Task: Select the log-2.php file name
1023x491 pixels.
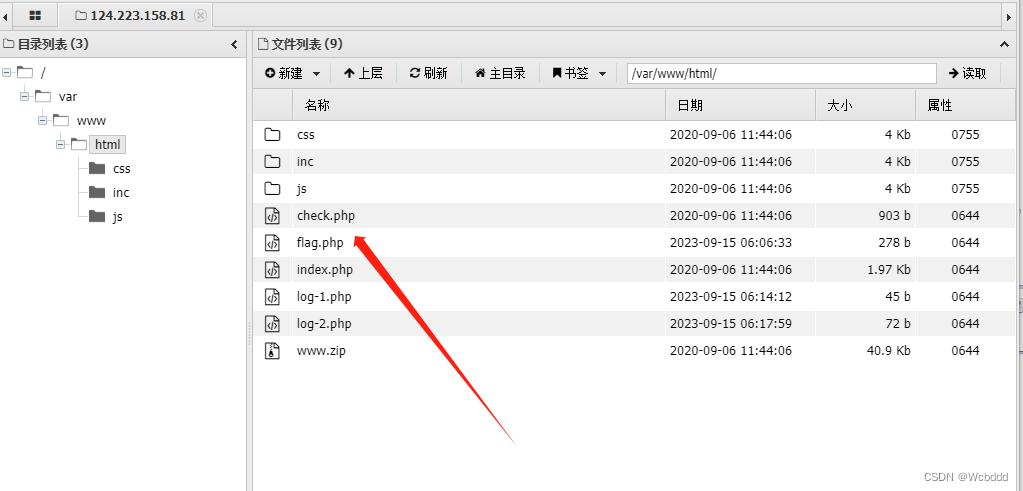Action: point(324,324)
